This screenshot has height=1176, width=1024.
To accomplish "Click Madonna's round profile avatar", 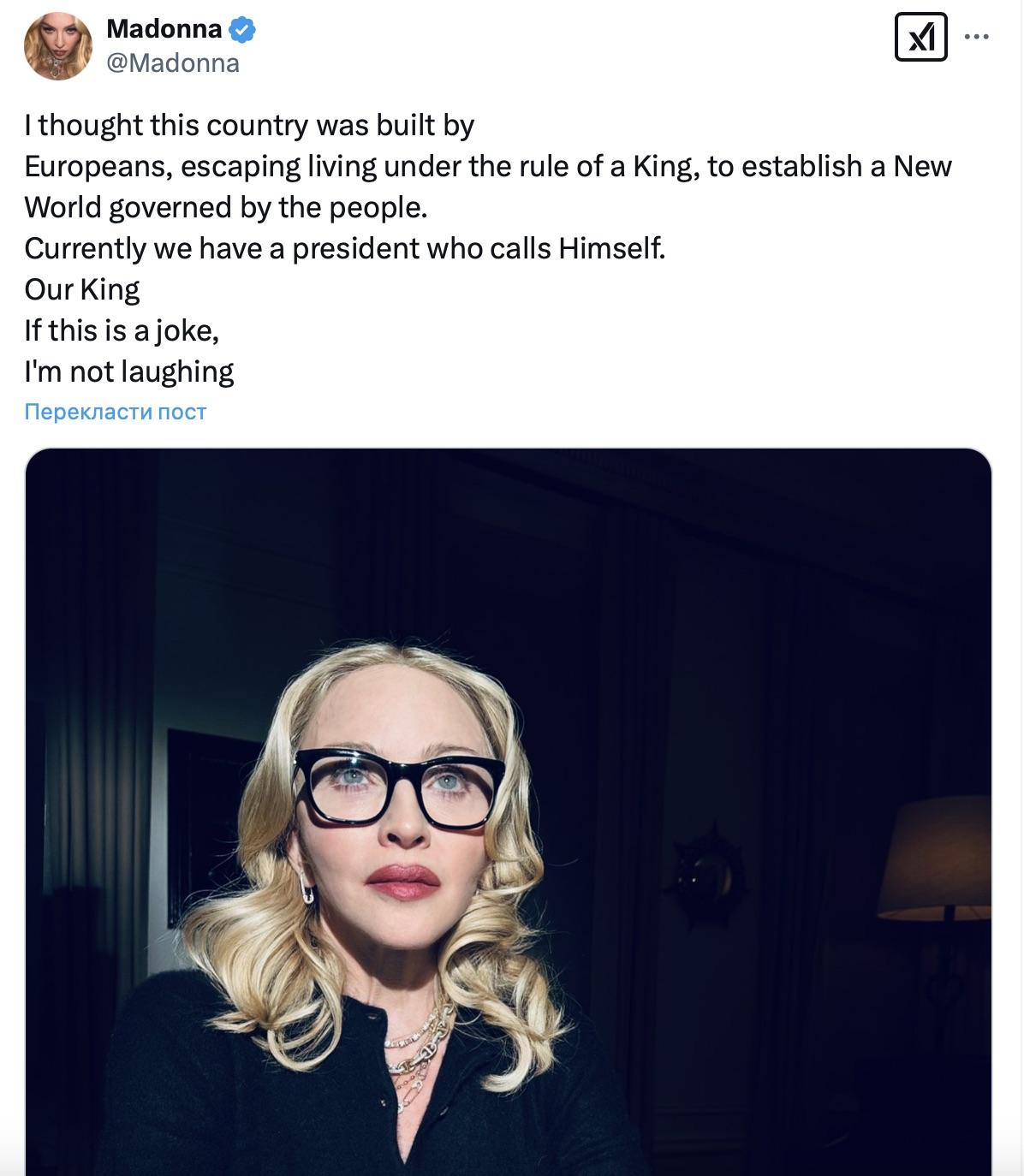I will pos(58,46).
